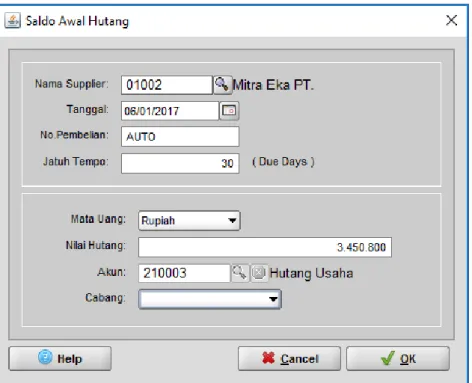Viewport: 472px width, 383px height.
Task: Click the Nama Supplier label
Action: click(x=72, y=84)
